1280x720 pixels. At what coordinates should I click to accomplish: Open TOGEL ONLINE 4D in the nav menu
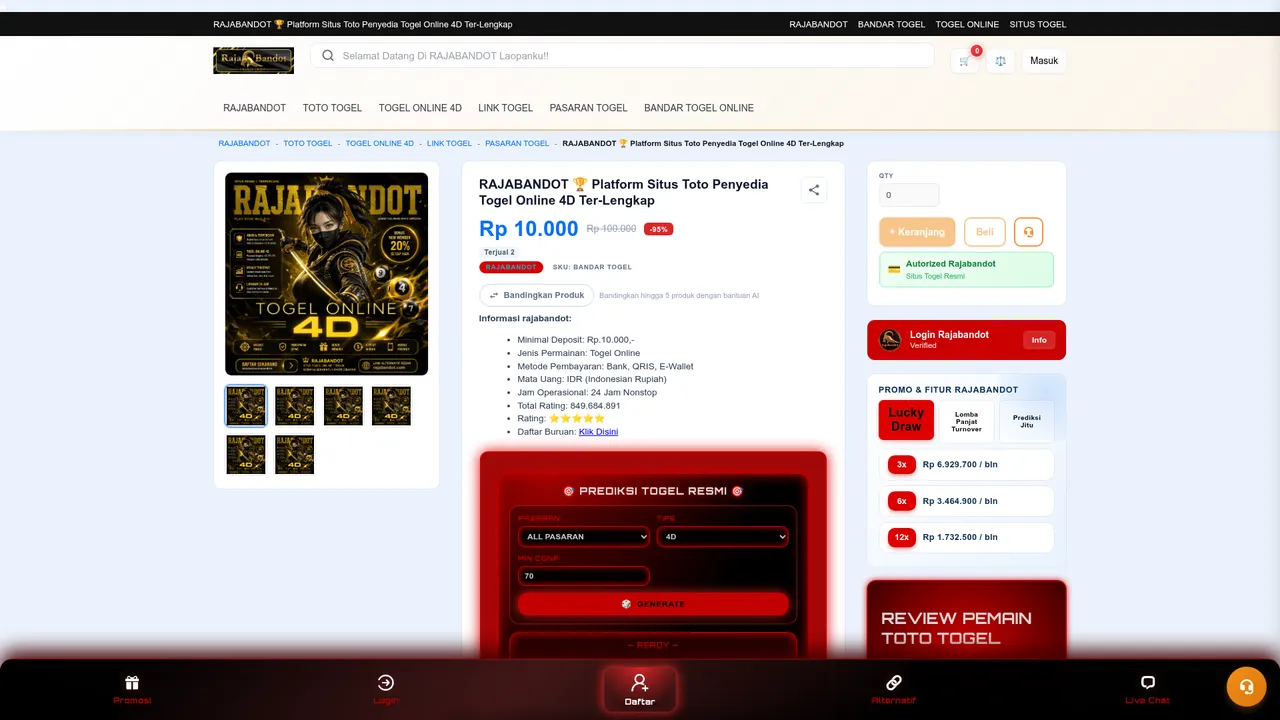click(420, 108)
